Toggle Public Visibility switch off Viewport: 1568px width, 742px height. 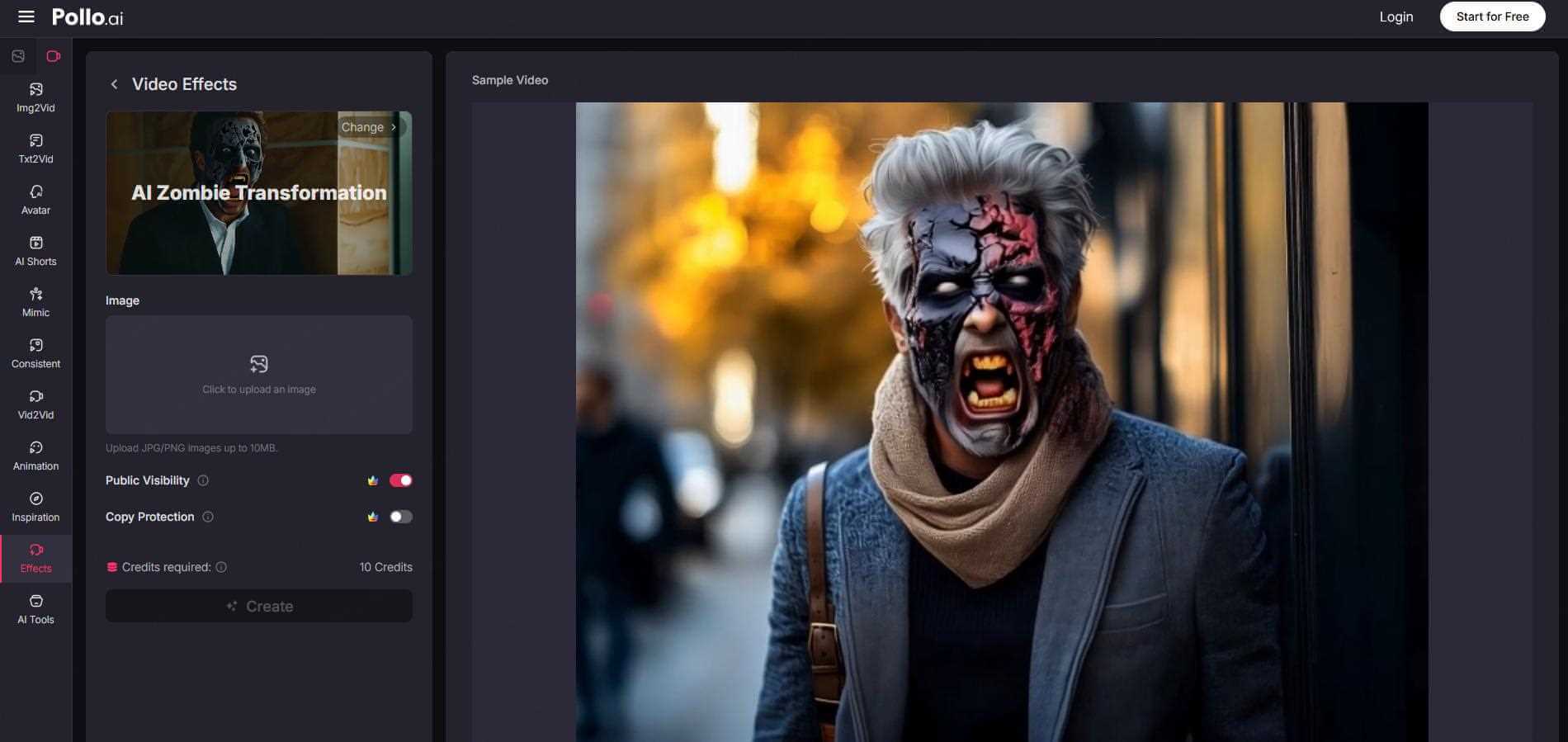point(401,480)
